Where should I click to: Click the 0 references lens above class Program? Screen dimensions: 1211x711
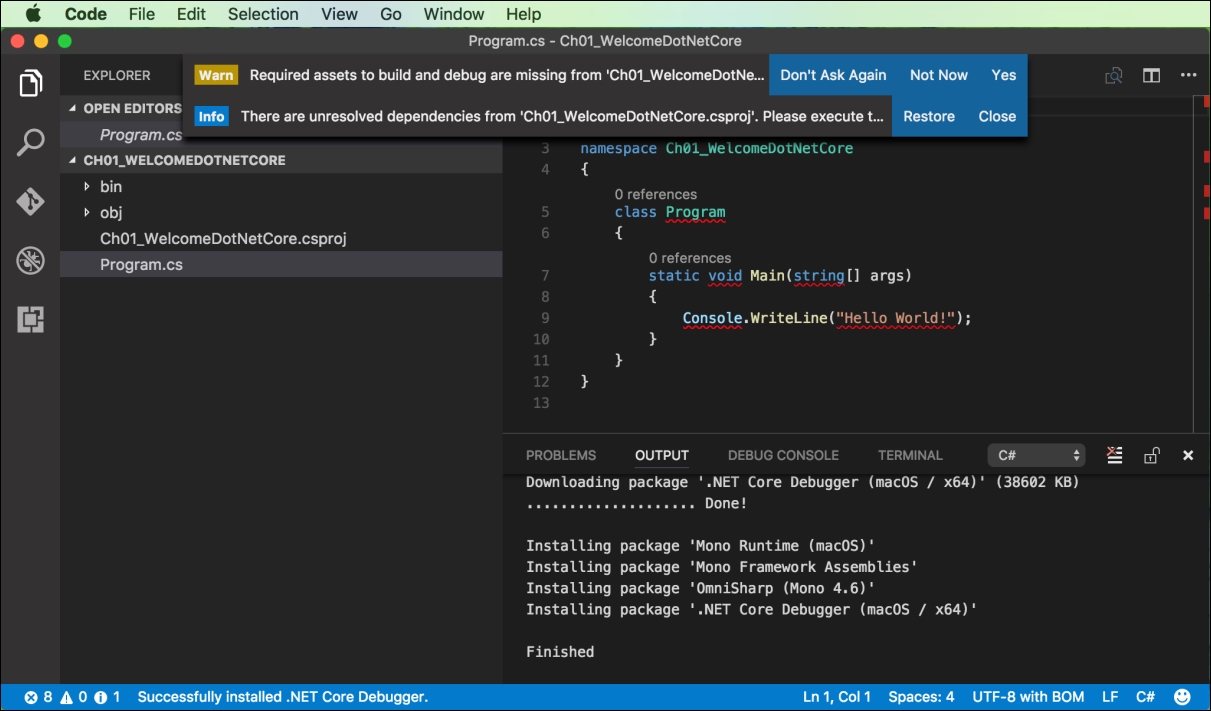(656, 194)
